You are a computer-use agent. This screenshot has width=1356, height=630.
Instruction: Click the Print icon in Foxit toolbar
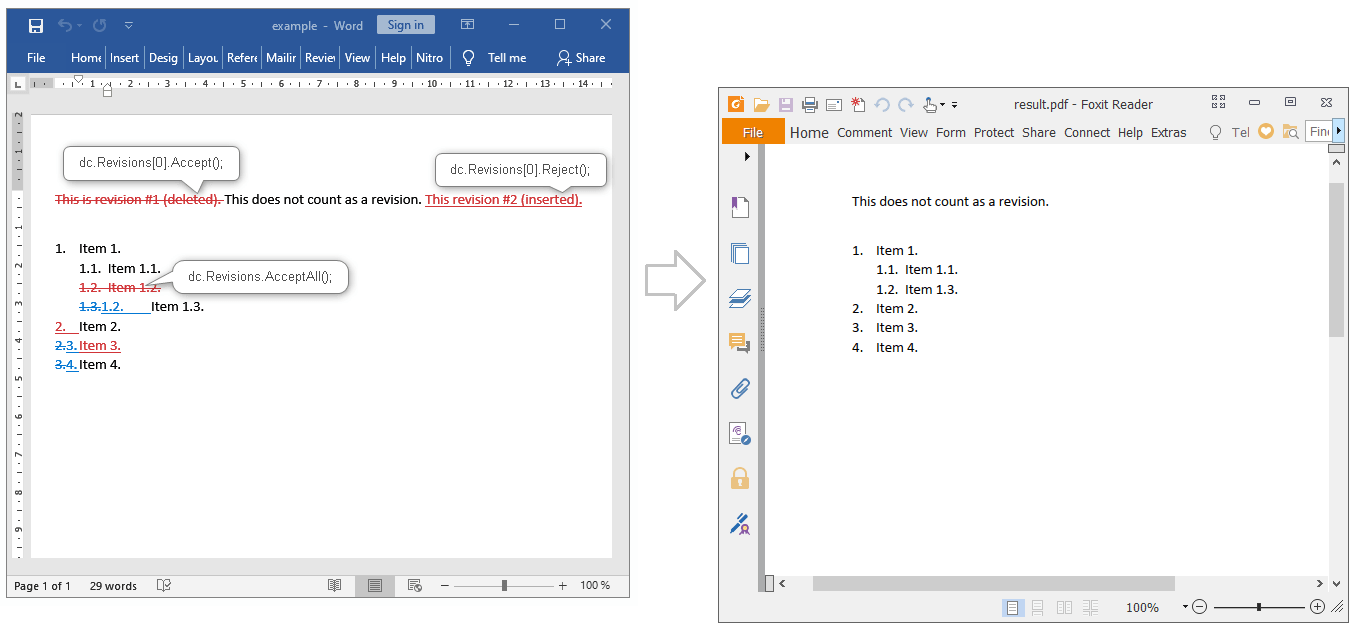808,103
